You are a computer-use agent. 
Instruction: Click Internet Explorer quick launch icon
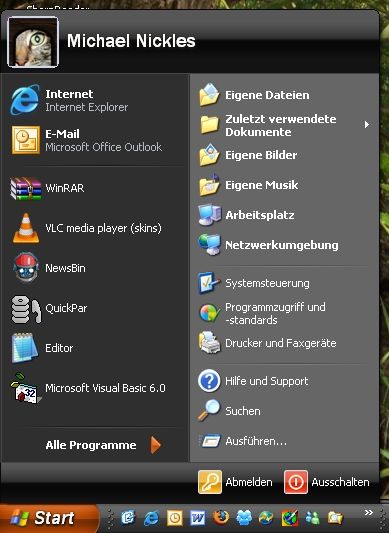pos(151,518)
